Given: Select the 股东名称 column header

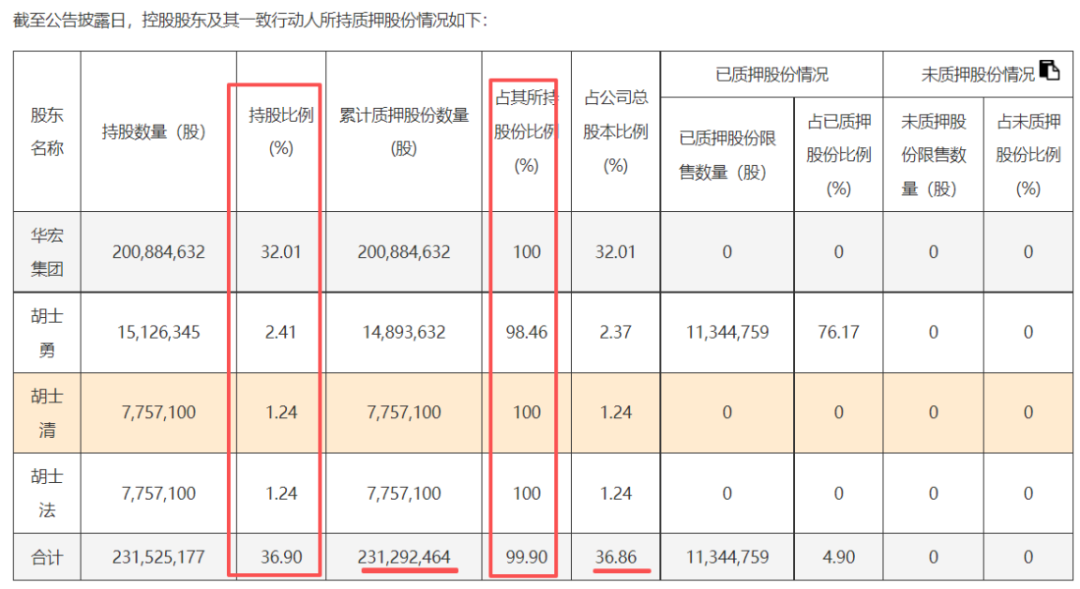Looking at the screenshot, I should point(47,131).
